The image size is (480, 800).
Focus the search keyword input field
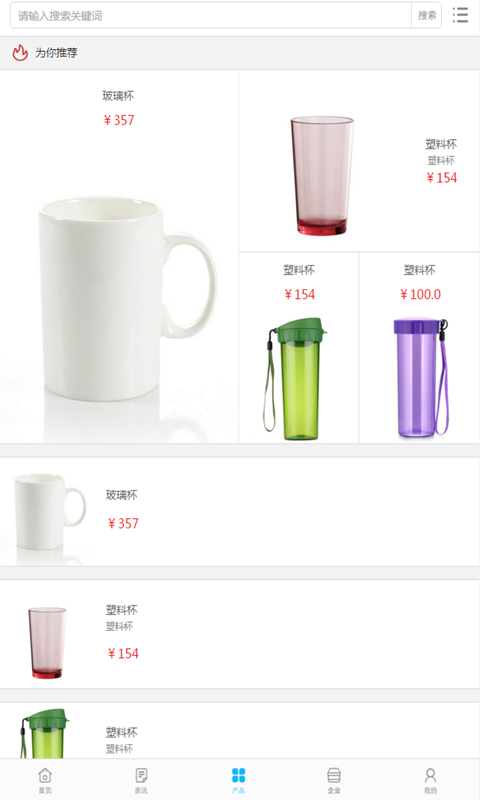coord(211,15)
